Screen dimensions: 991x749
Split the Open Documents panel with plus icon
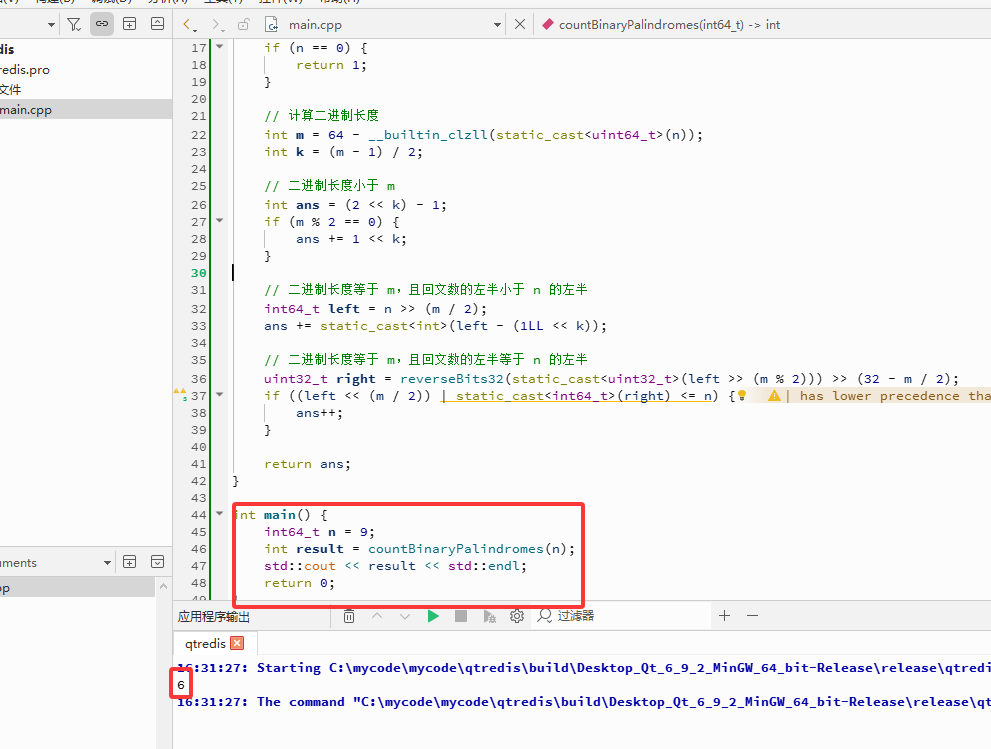(130, 562)
